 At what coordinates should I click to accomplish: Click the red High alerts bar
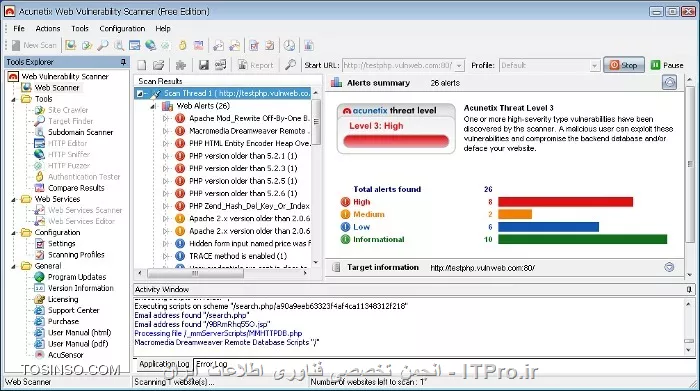[566, 202]
